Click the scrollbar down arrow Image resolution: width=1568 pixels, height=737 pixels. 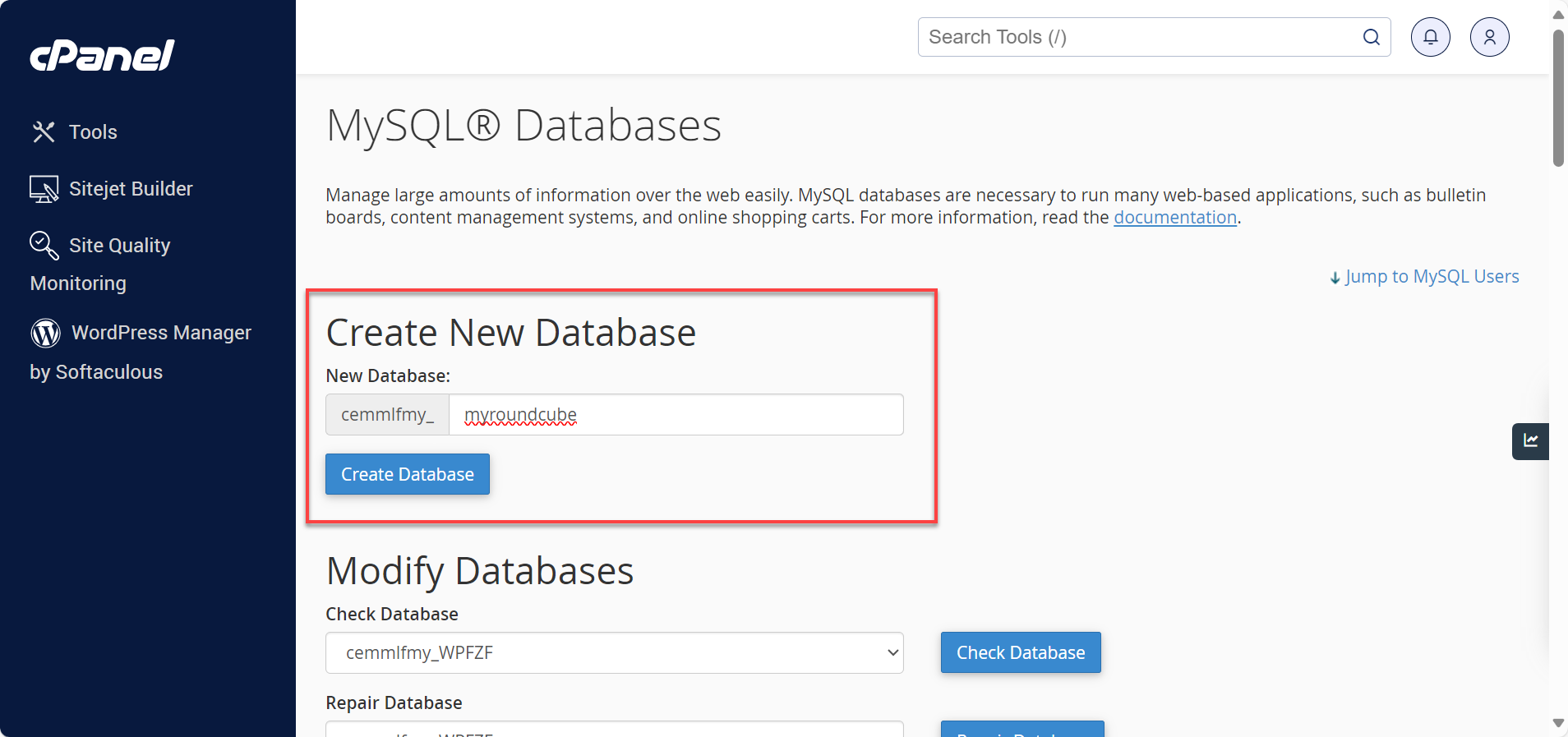[1558, 723]
